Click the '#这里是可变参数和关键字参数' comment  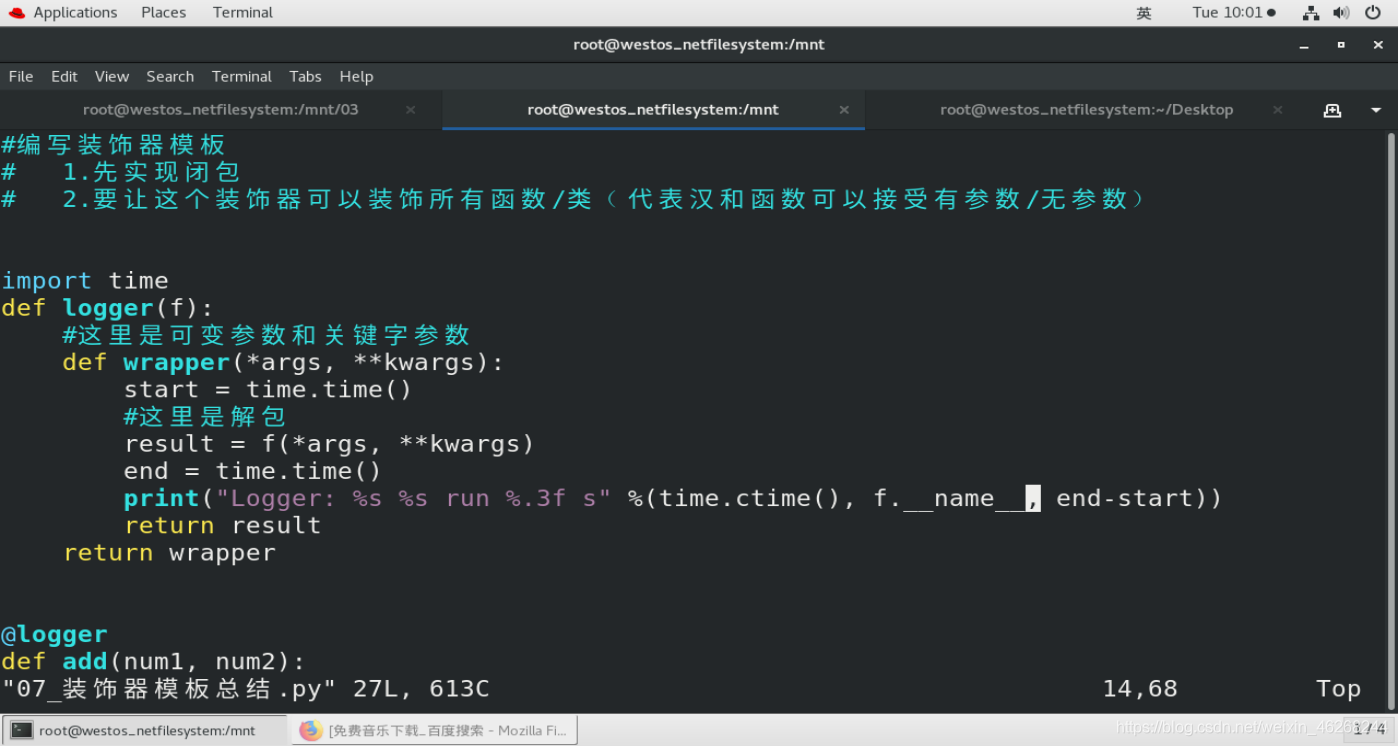tap(266, 335)
